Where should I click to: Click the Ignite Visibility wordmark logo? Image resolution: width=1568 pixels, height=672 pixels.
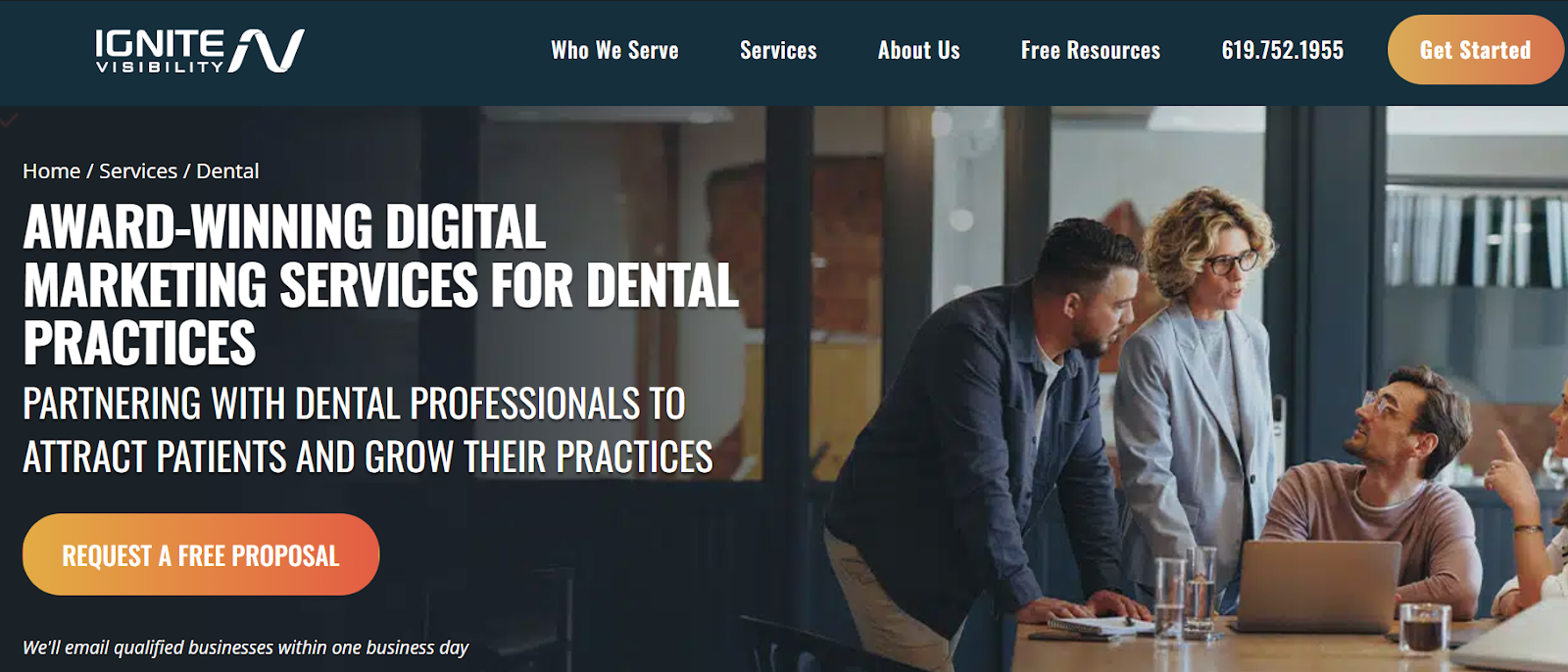pos(159,51)
